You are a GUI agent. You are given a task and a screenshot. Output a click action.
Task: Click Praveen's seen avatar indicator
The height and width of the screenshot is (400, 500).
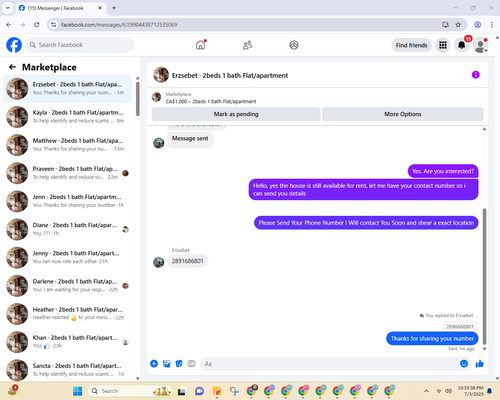pyautogui.click(x=125, y=173)
